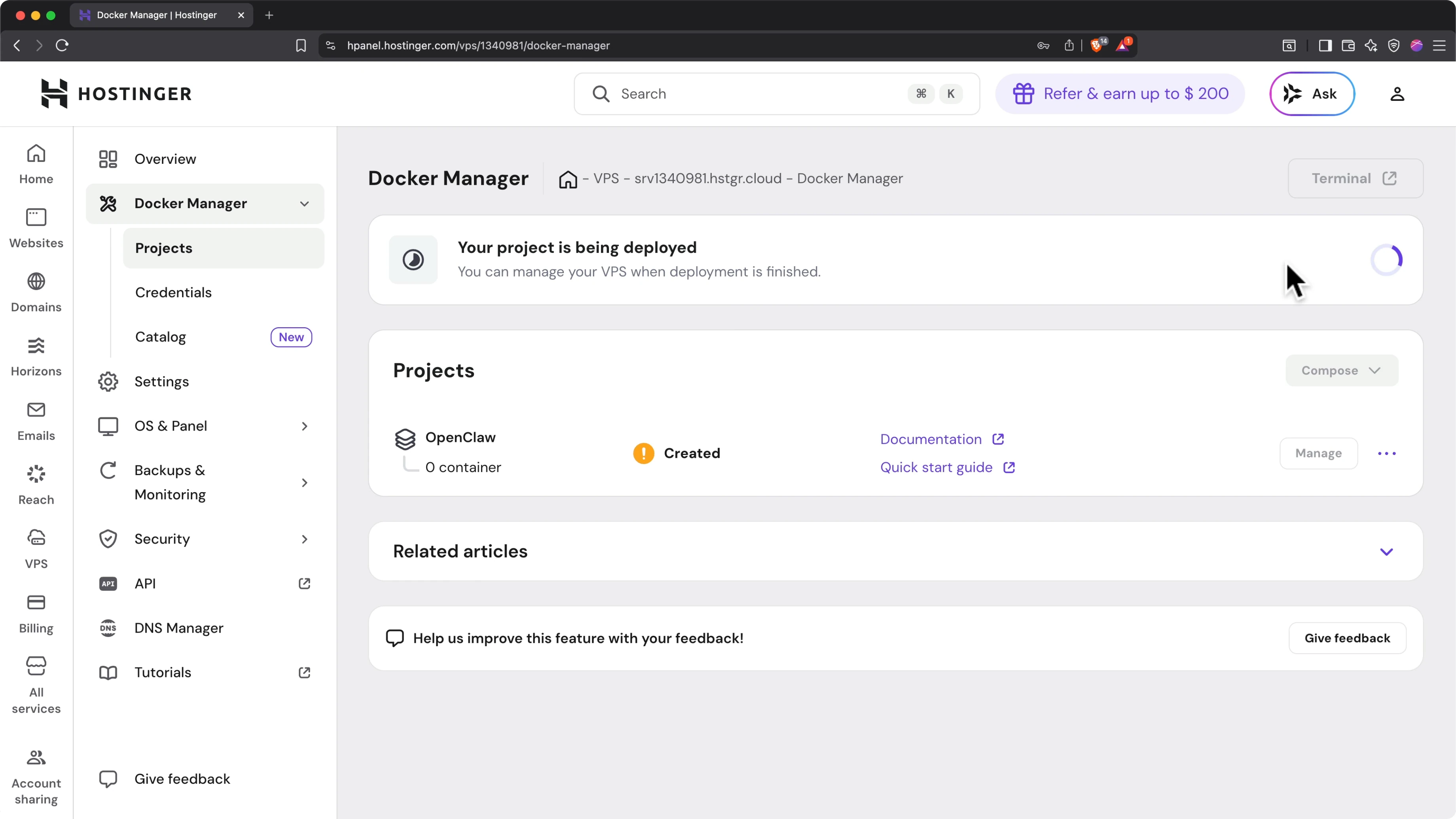
Task: Open the Compose dropdown
Action: 1341,370
